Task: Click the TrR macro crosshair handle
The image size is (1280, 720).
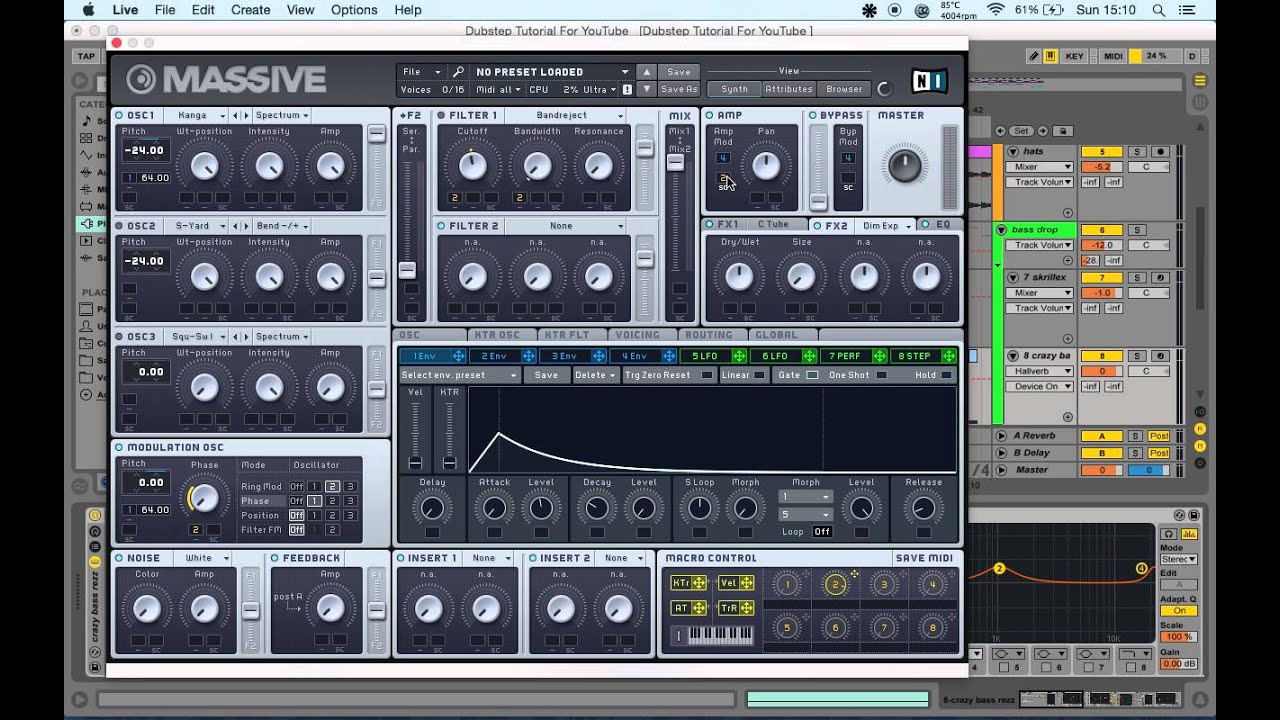Action: 746,607
